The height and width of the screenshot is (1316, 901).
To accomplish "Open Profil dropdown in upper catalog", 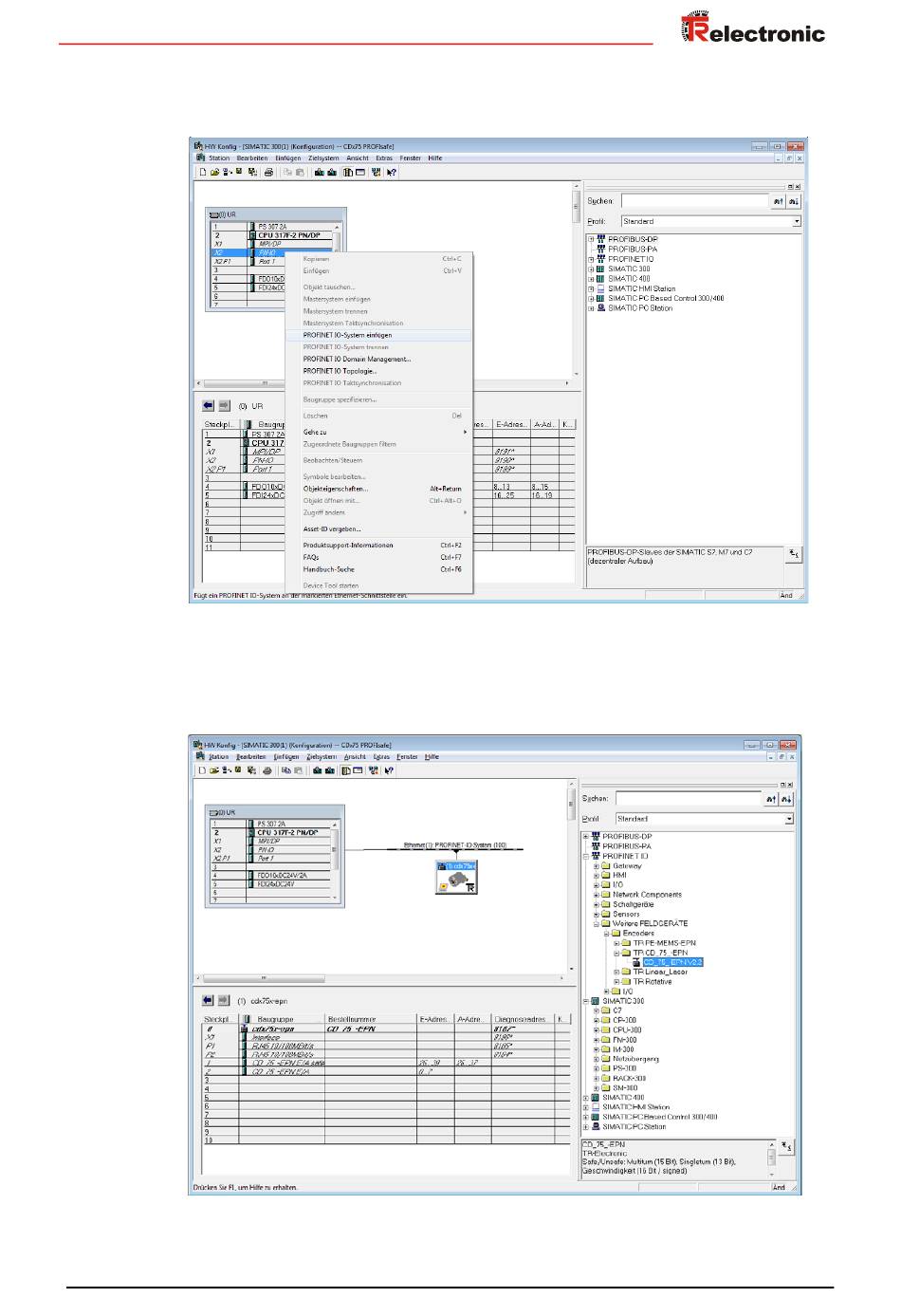I will tap(797, 221).
